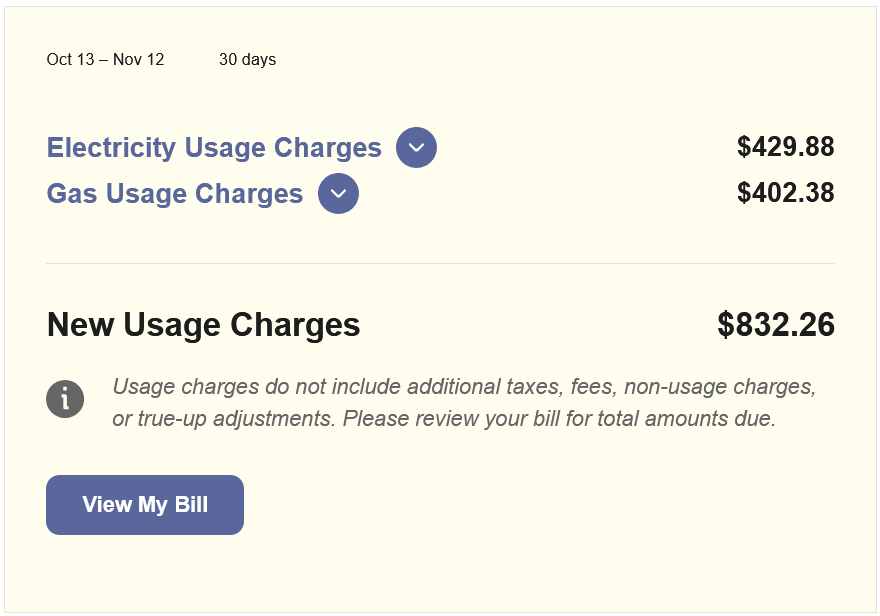The width and height of the screenshot is (880, 616).
Task: Click the $429.88 electricity amount
Action: [x=786, y=147]
